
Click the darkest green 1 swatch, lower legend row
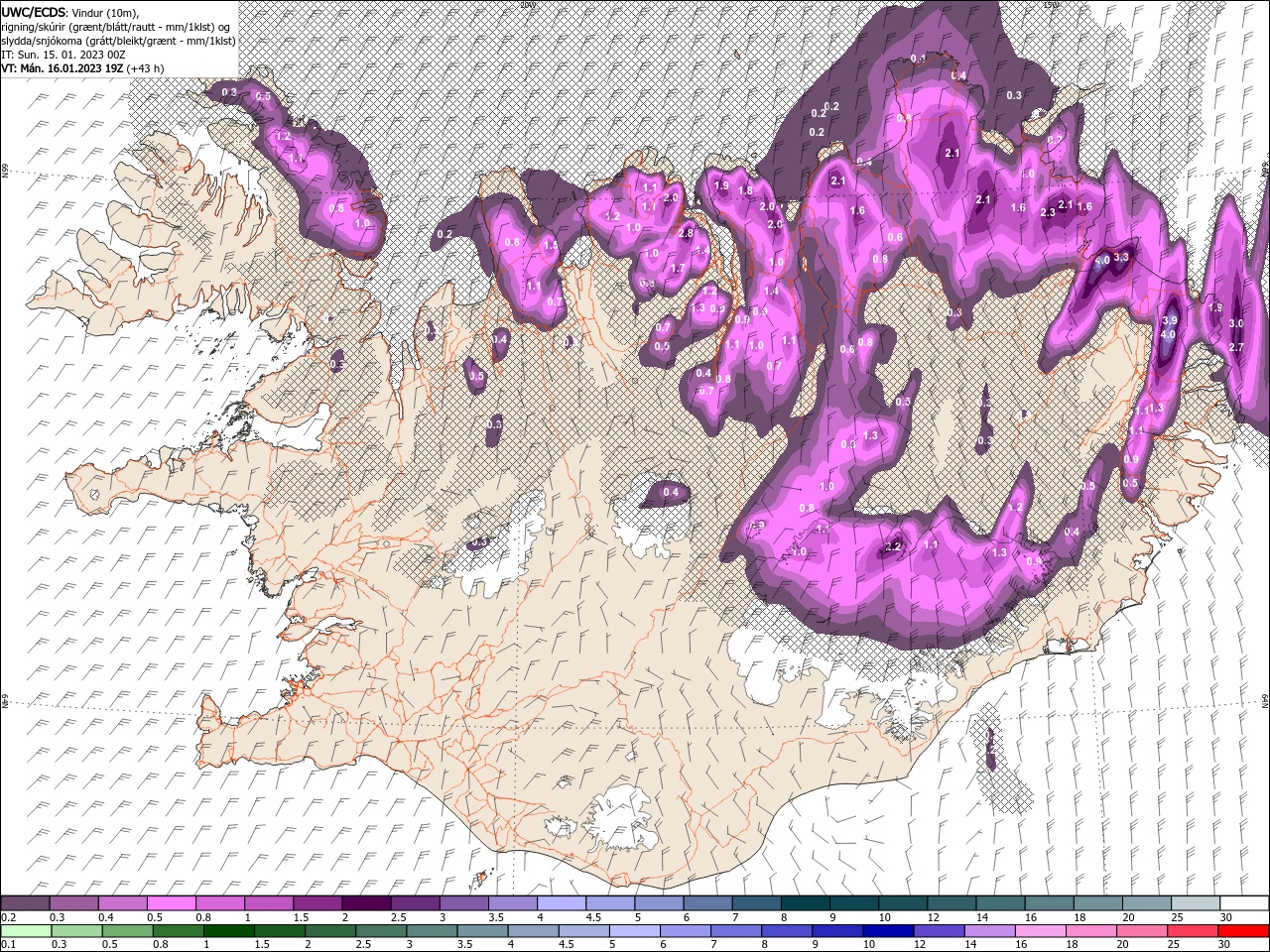click(228, 930)
